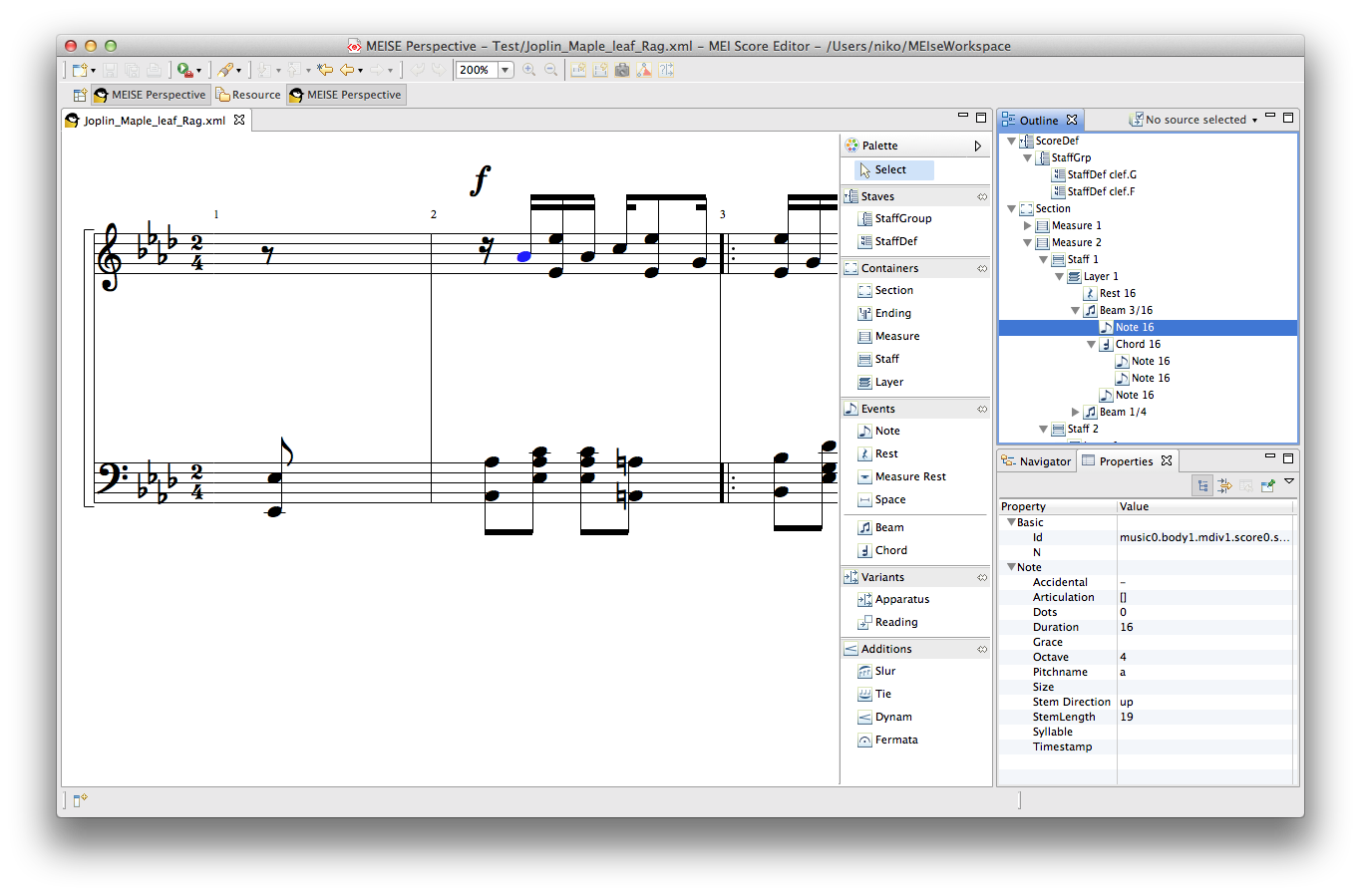Viewport: 1361px width, 896px height.
Task: Click the Measure Rest palette tool
Action: pyautogui.click(x=909, y=476)
